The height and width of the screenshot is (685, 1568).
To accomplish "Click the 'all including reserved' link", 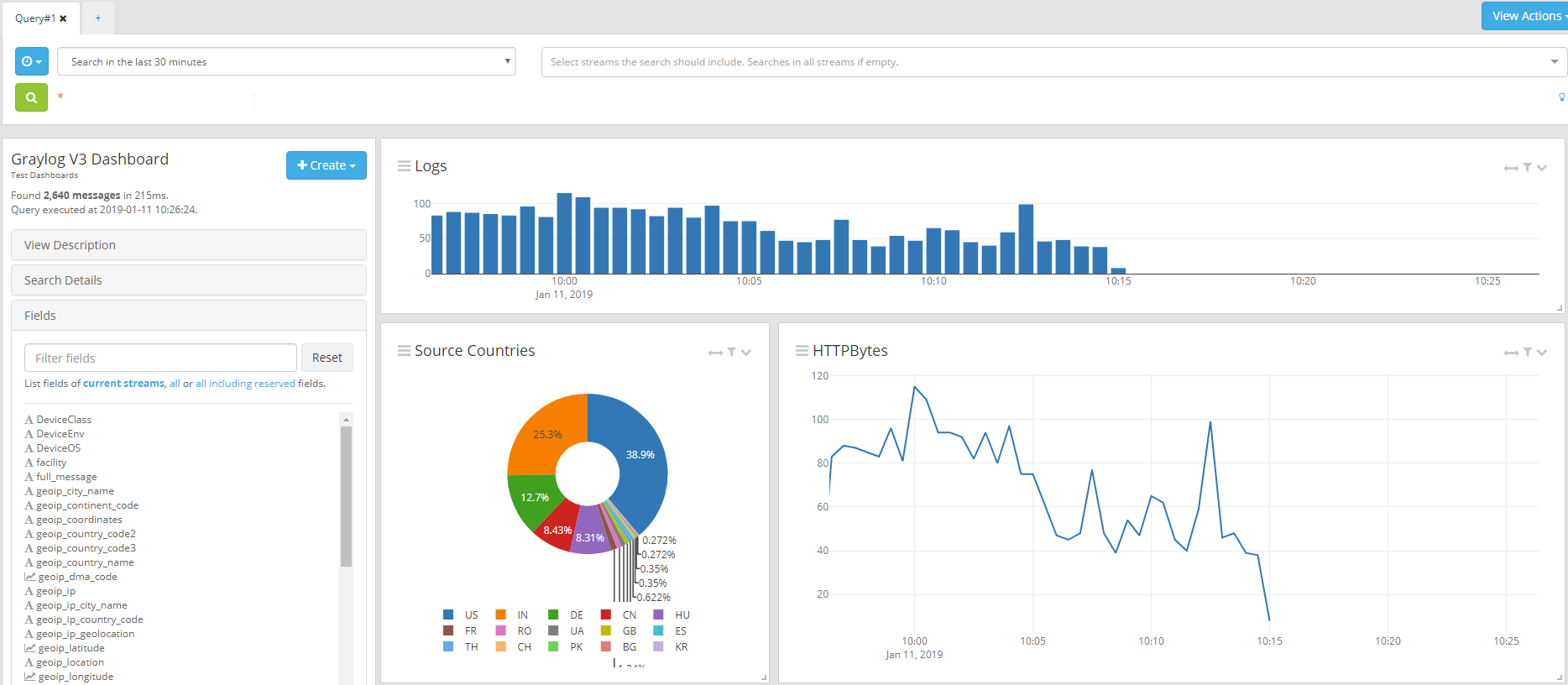I will (245, 384).
